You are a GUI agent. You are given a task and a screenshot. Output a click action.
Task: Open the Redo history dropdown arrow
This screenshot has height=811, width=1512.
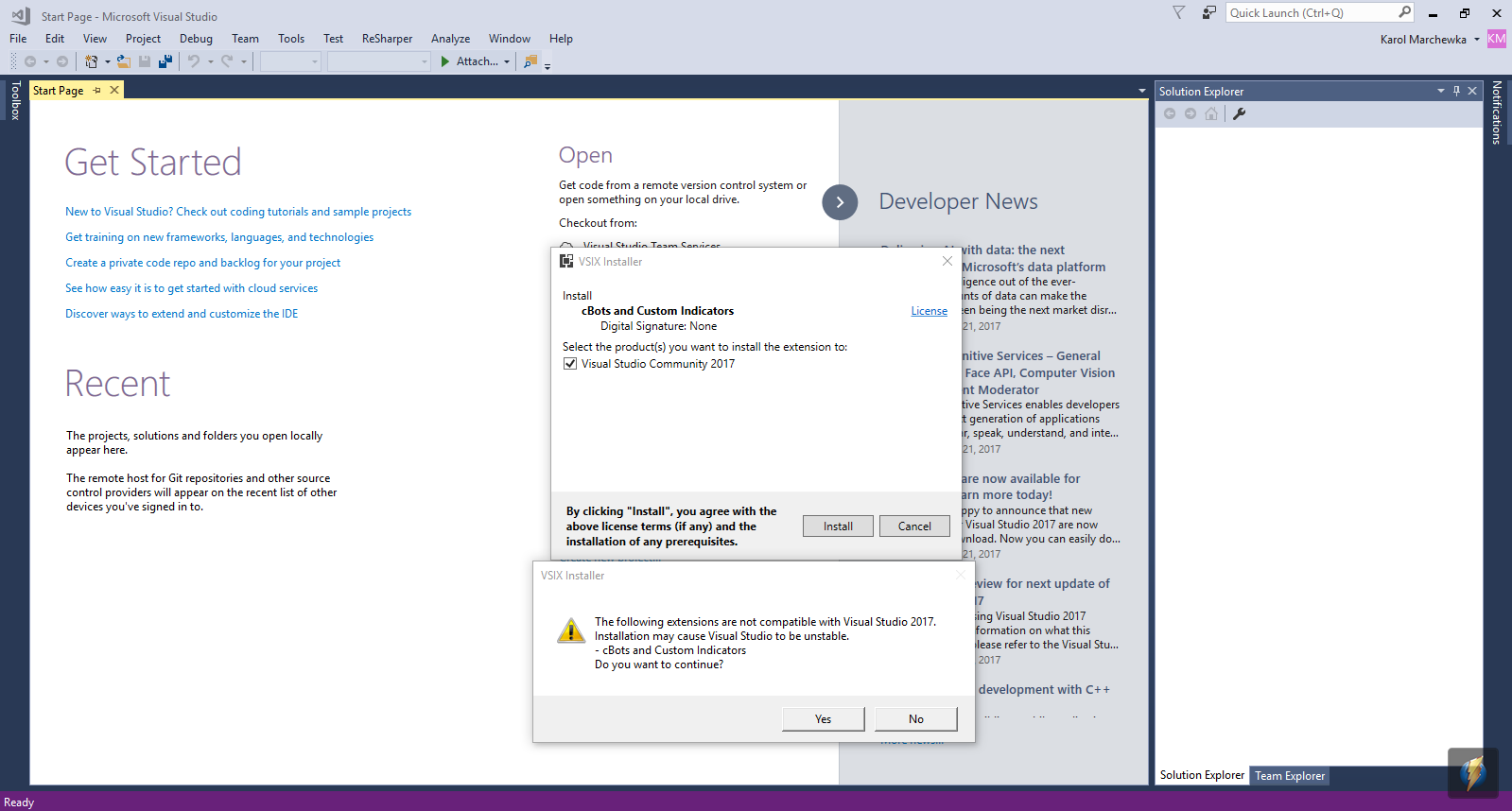pos(243,62)
